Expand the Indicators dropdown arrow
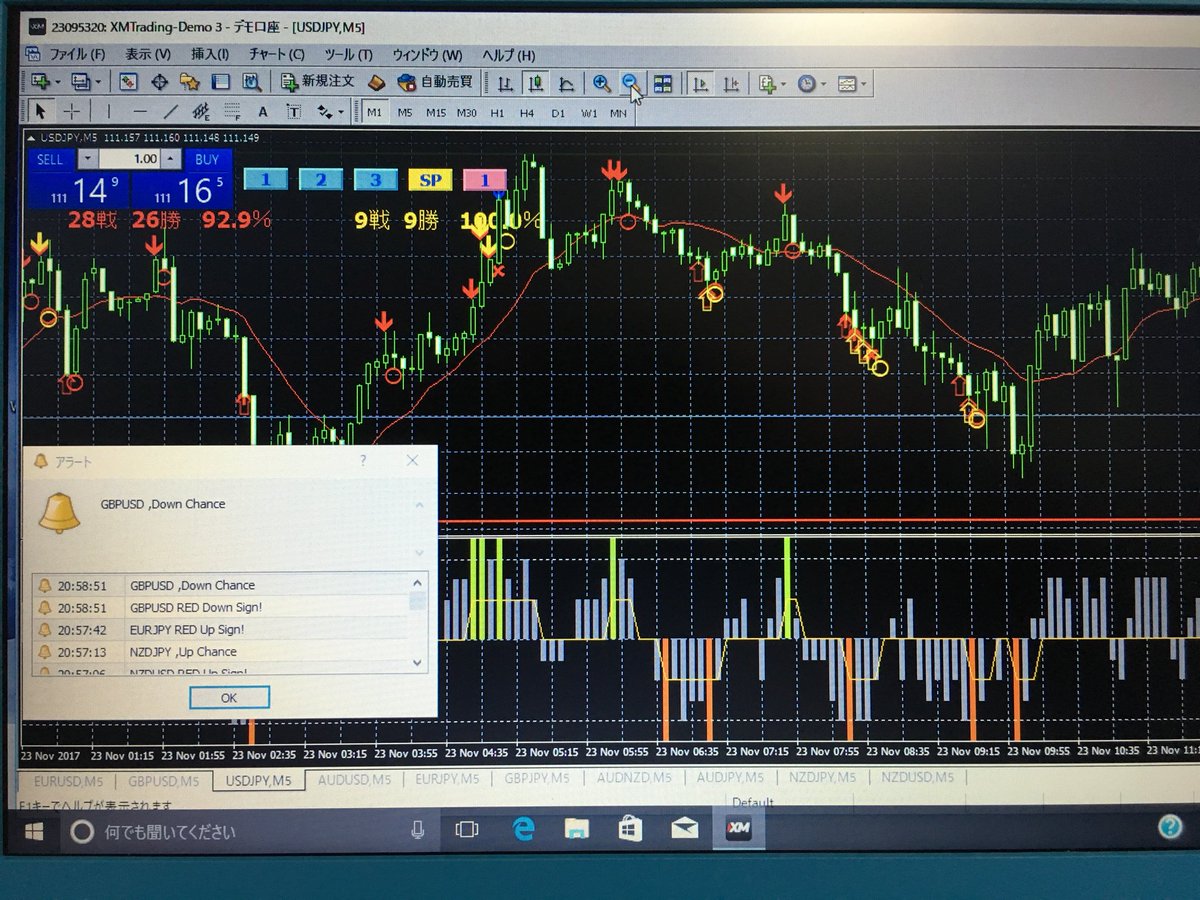 785,84
